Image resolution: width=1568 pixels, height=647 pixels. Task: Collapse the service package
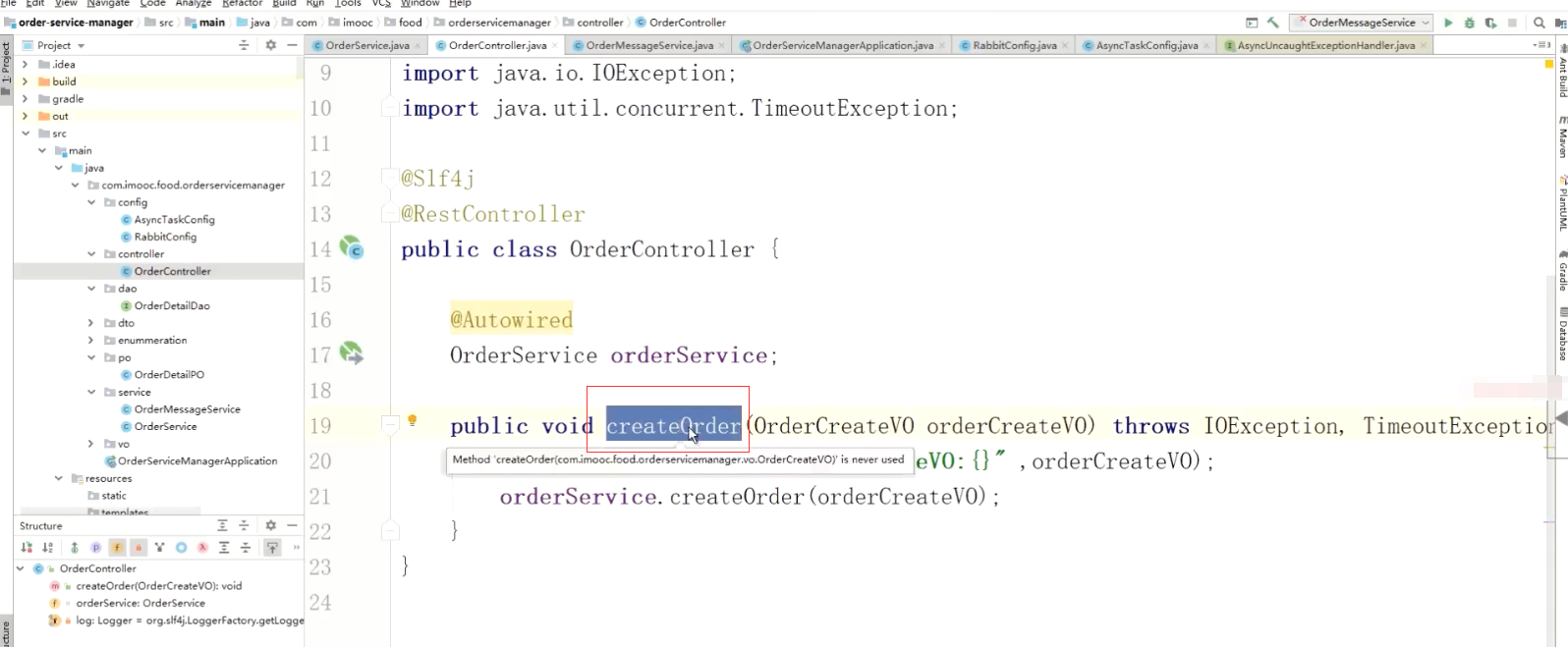91,392
